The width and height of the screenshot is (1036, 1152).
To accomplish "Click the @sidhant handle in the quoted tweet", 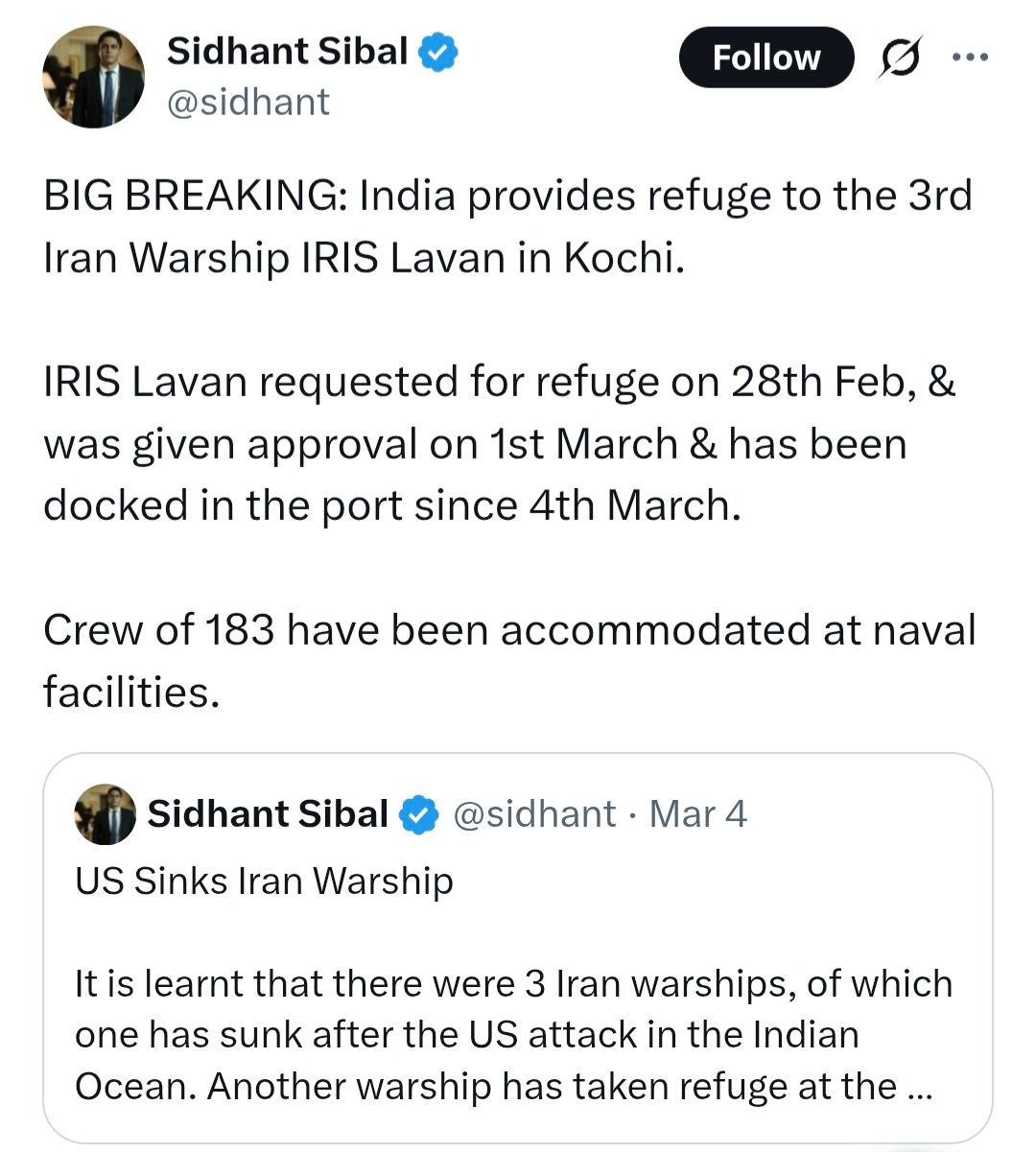I will point(533,814).
